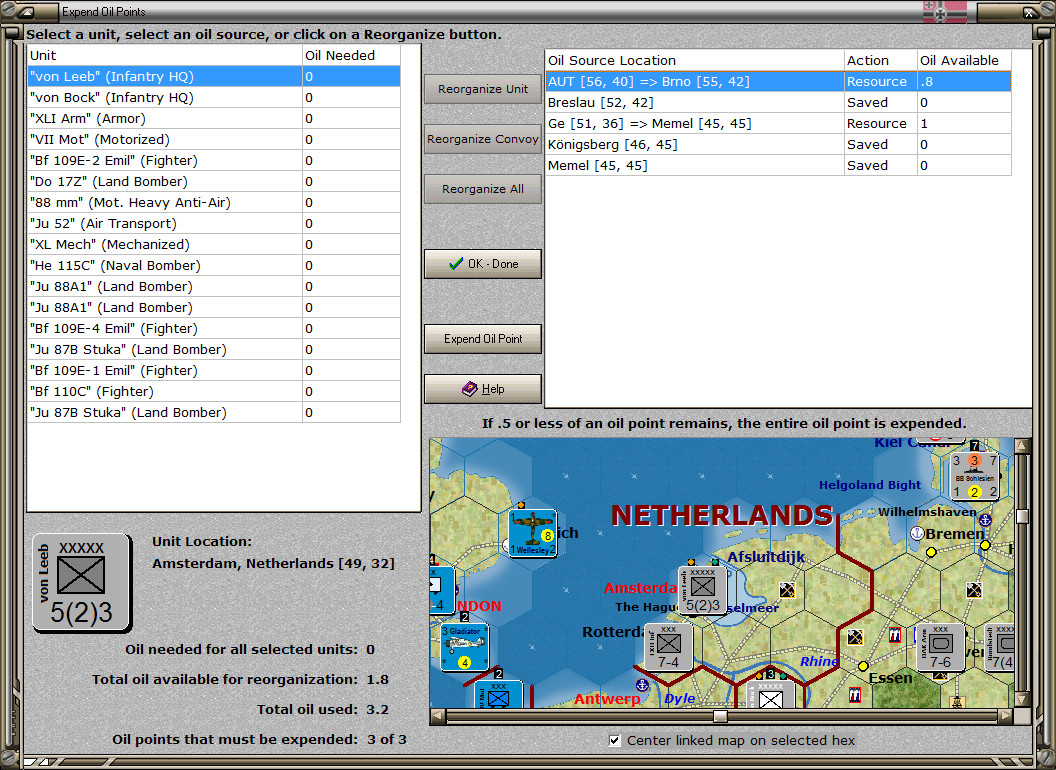Select the "von Leeb" (Infantry HQ) row

coord(214,76)
